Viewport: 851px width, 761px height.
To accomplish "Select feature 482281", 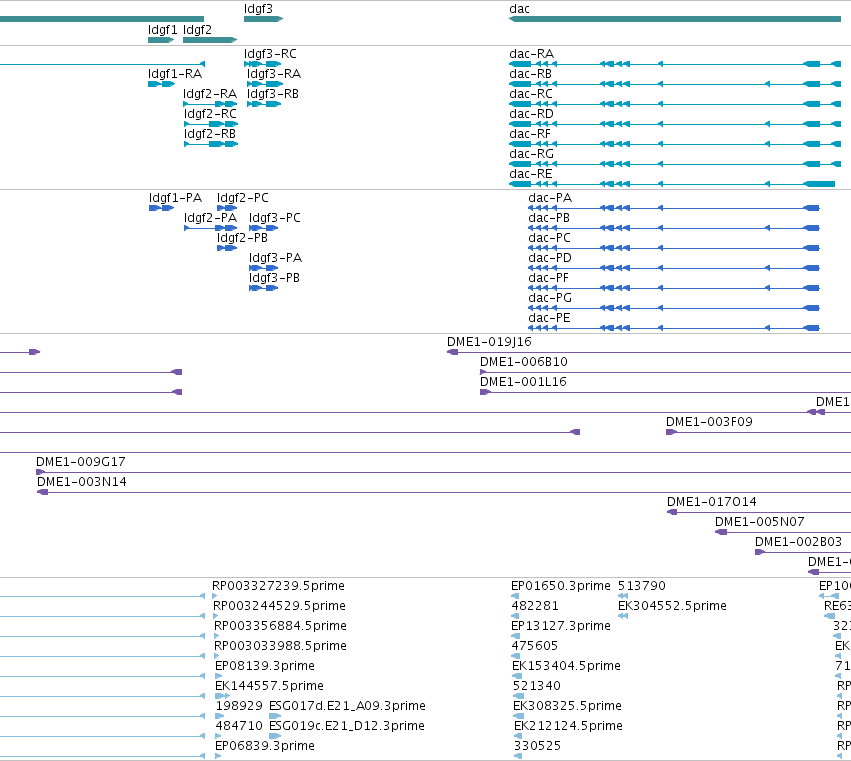I will pyautogui.click(x=516, y=616).
